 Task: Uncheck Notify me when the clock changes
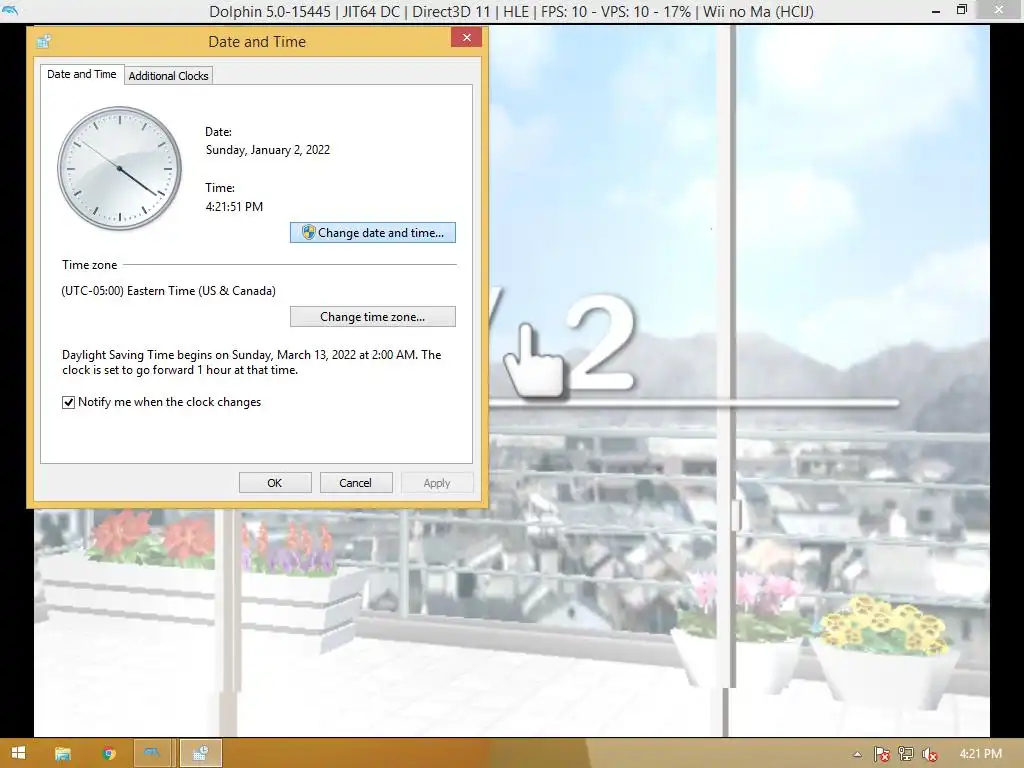pos(69,402)
